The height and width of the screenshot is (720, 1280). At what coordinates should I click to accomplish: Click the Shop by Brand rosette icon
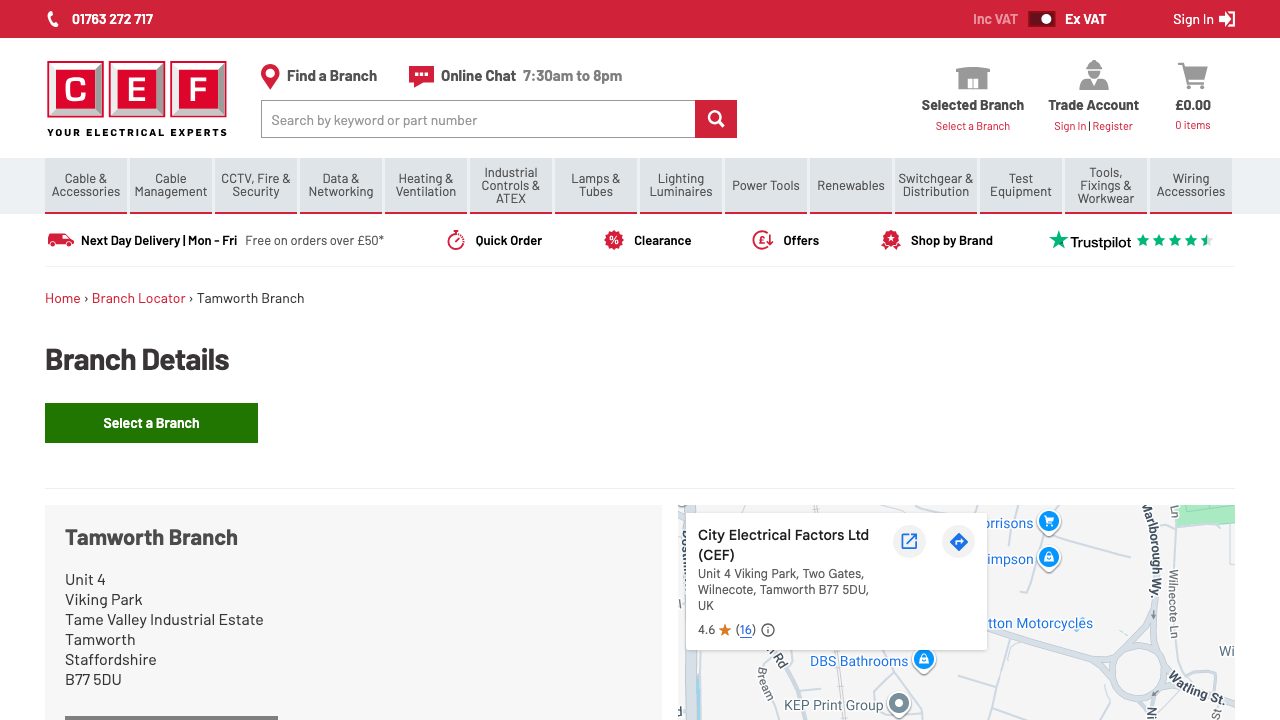[x=891, y=240]
